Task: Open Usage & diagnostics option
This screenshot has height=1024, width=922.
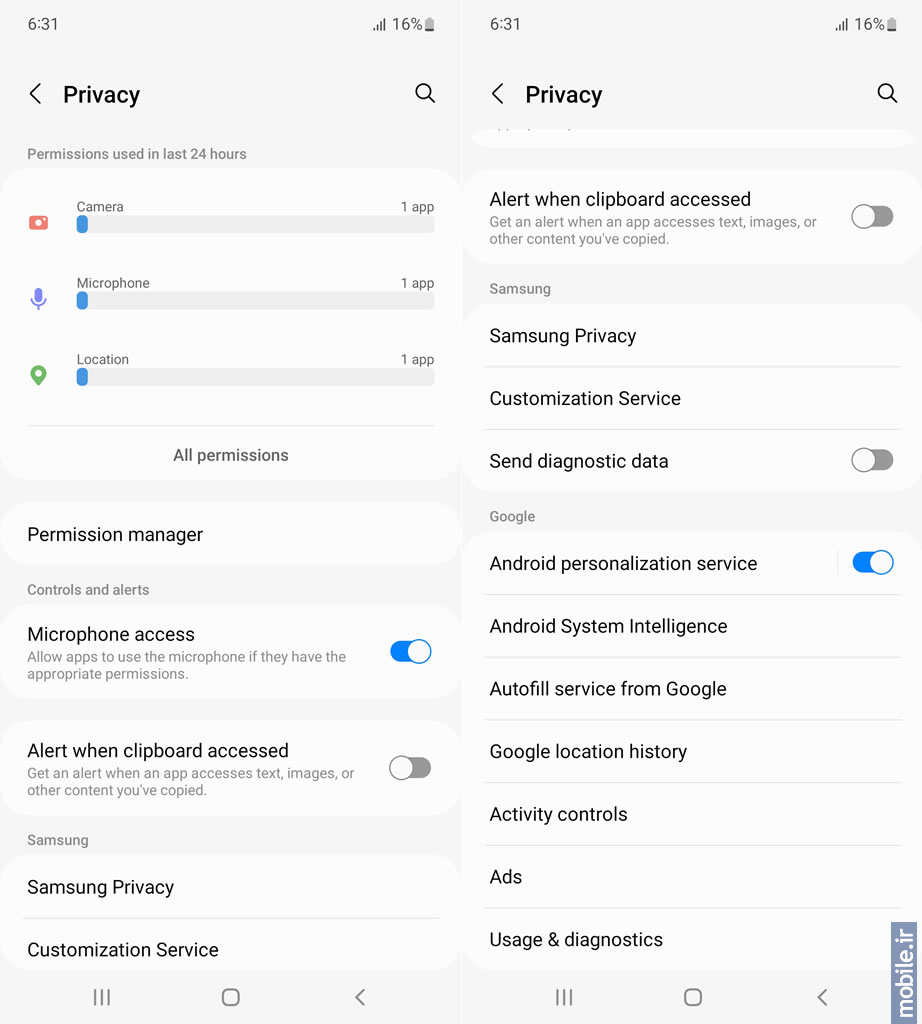Action: pyautogui.click(x=692, y=940)
